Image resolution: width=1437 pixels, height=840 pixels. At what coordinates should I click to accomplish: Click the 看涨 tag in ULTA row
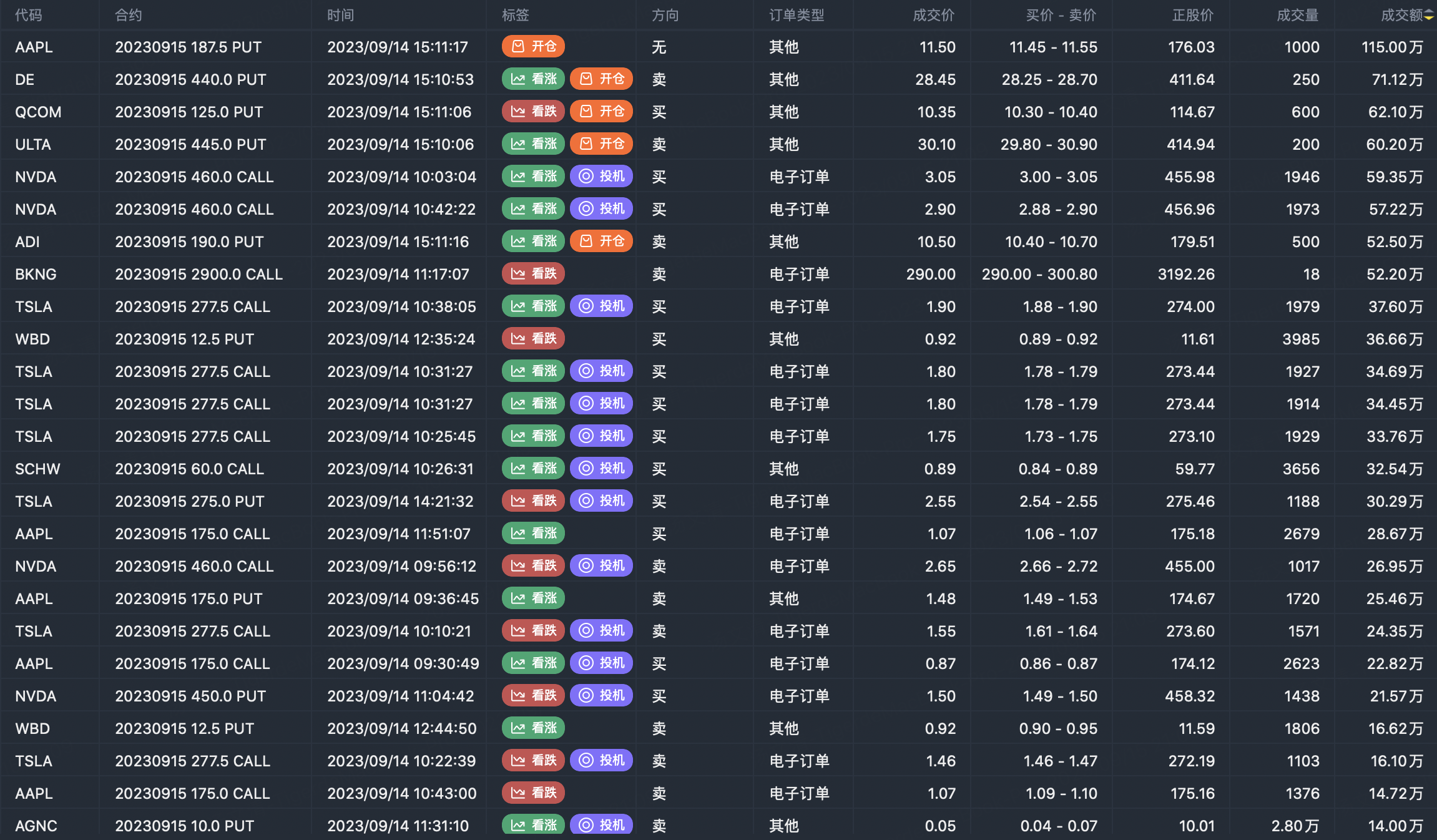533,144
